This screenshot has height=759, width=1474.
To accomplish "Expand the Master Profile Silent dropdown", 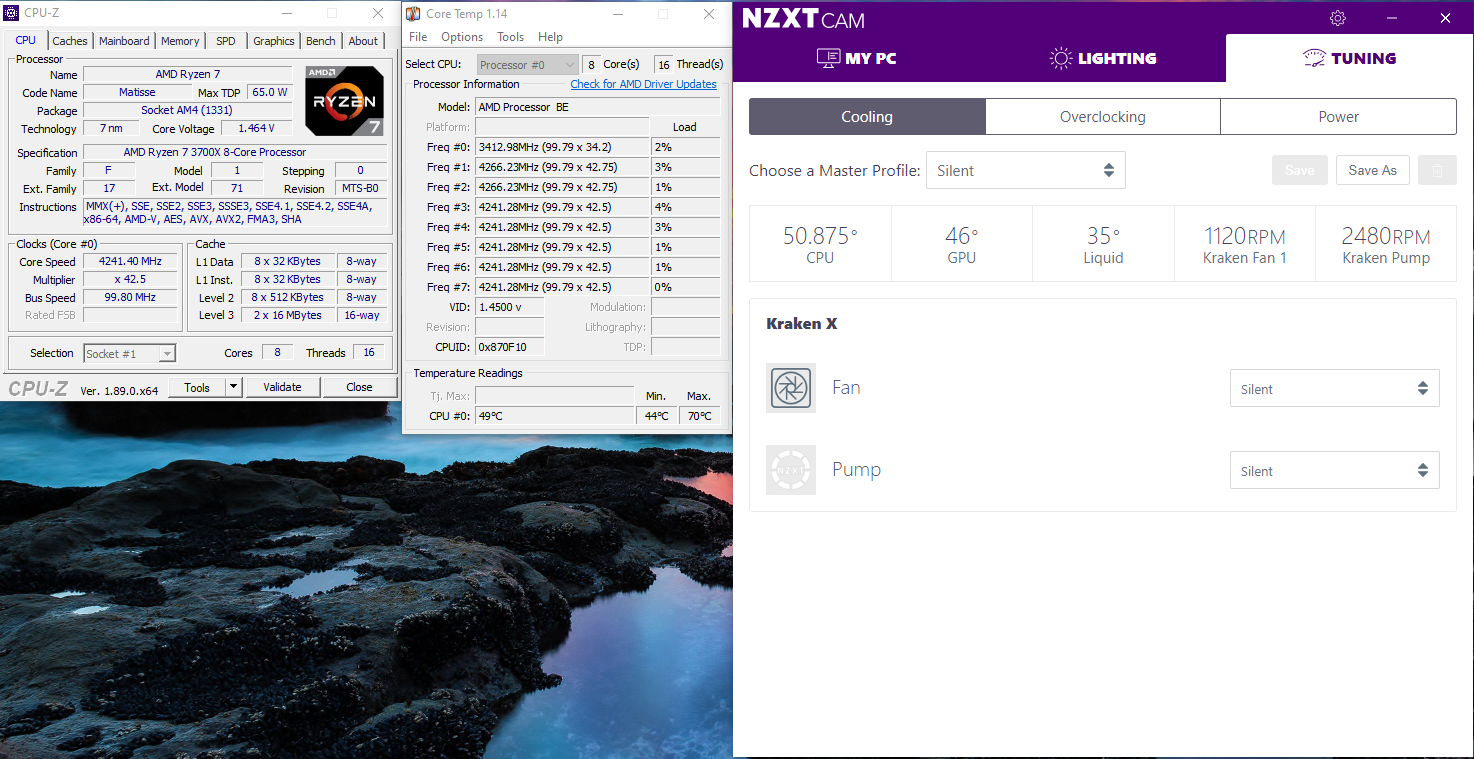I will (x=1026, y=170).
